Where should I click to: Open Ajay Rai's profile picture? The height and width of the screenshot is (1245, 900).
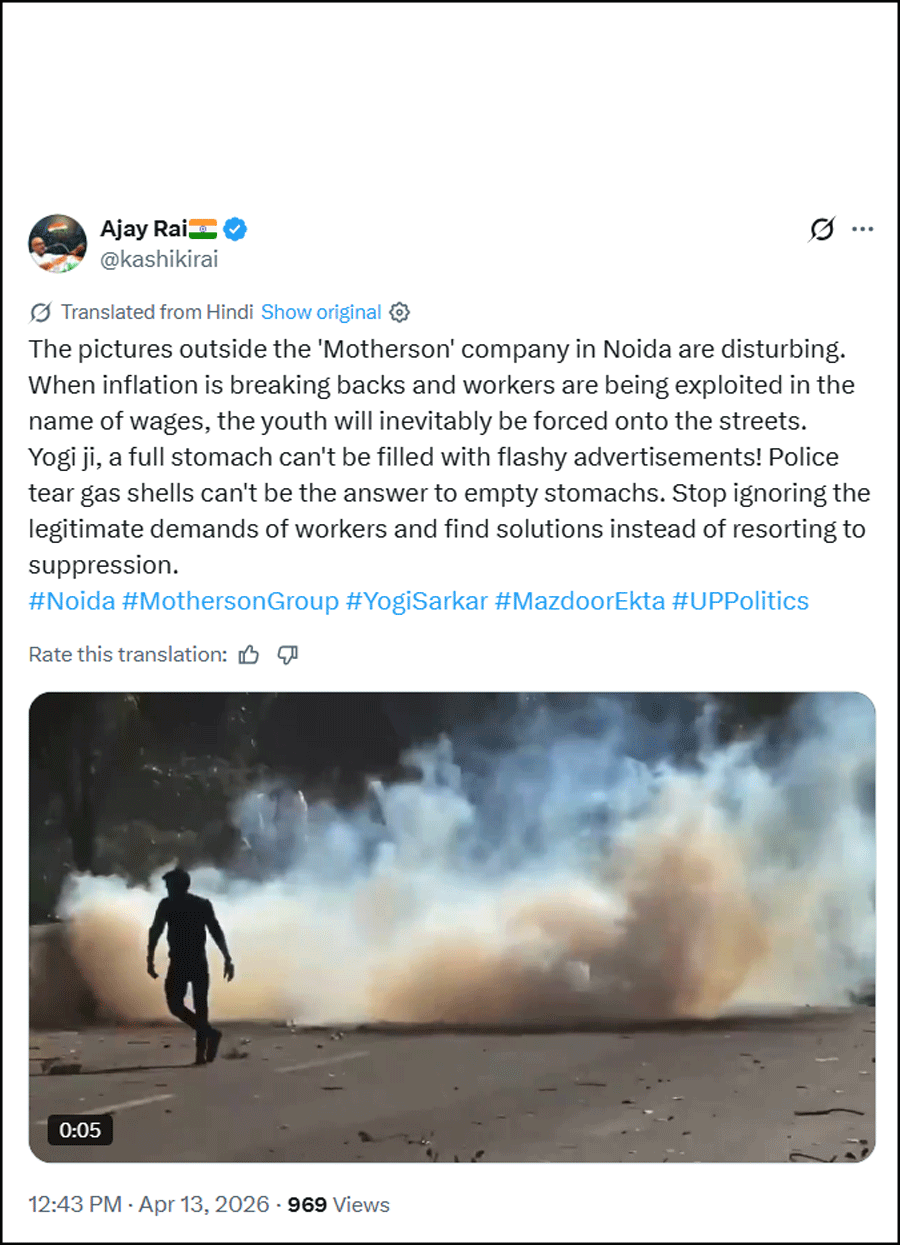point(57,243)
